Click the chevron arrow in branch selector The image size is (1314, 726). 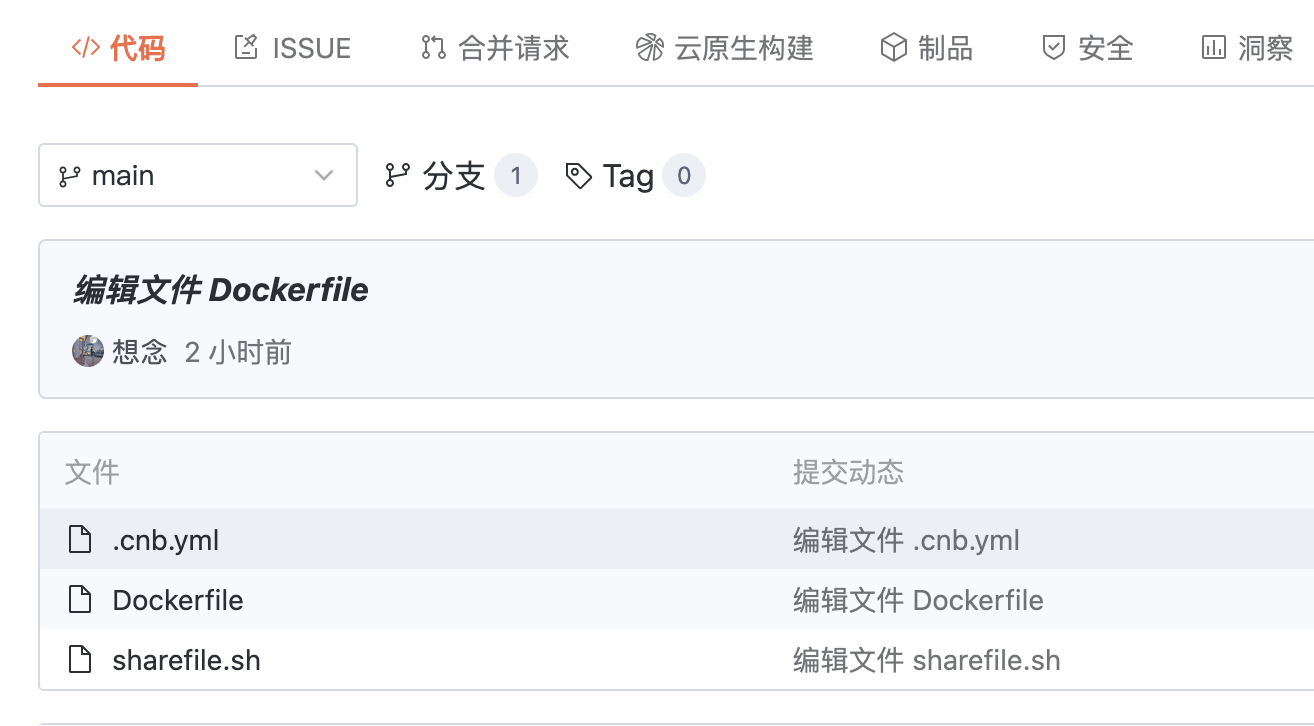click(x=324, y=176)
